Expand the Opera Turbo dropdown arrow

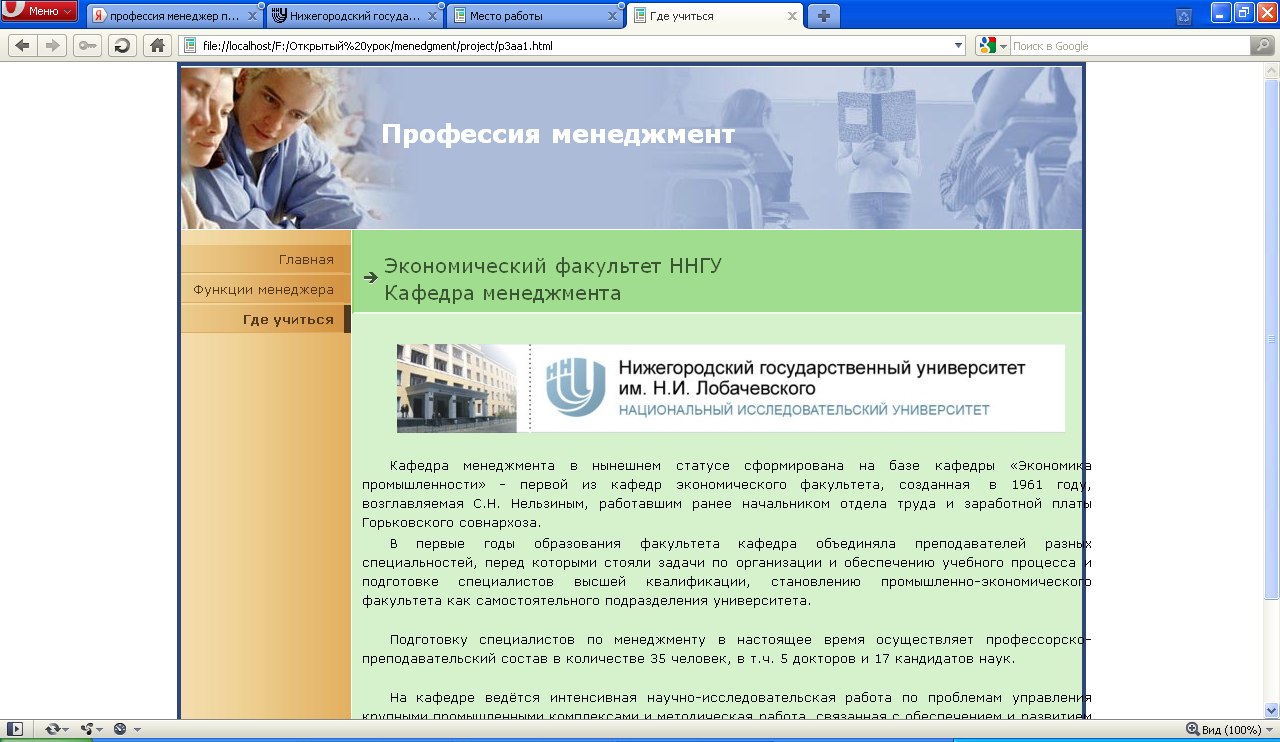click(137, 730)
